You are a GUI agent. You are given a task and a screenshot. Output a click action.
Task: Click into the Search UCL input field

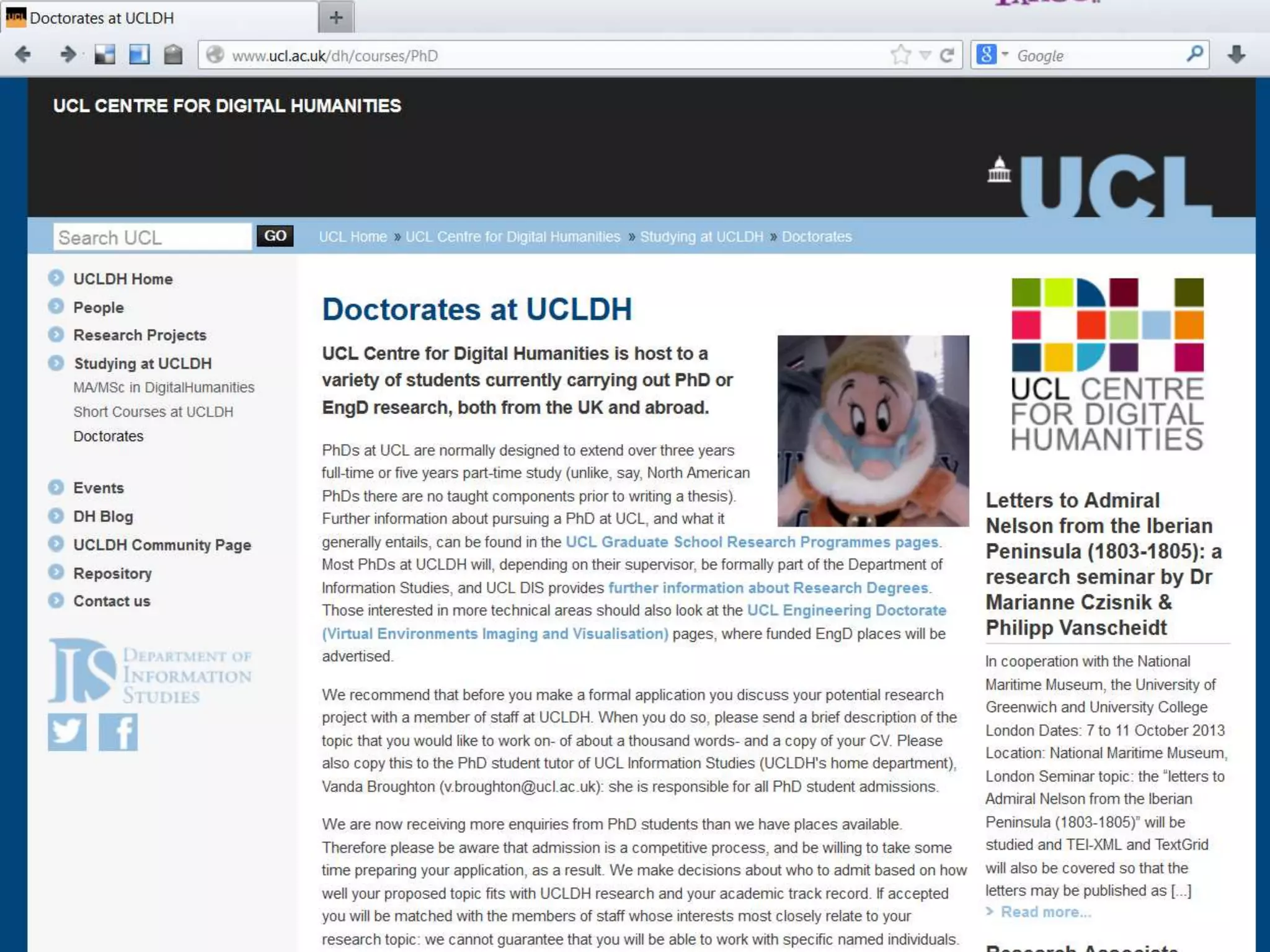pos(153,237)
